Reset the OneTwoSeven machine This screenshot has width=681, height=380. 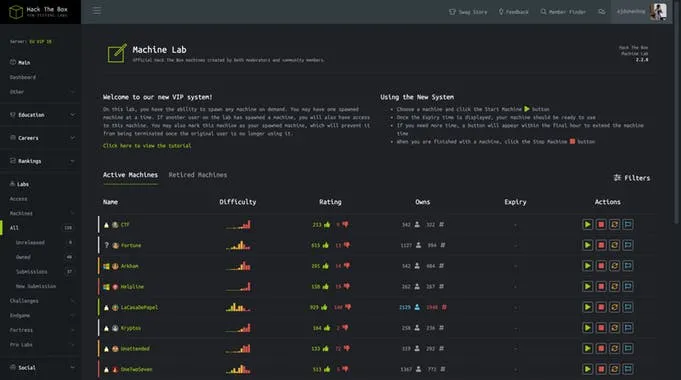[x=615, y=369]
